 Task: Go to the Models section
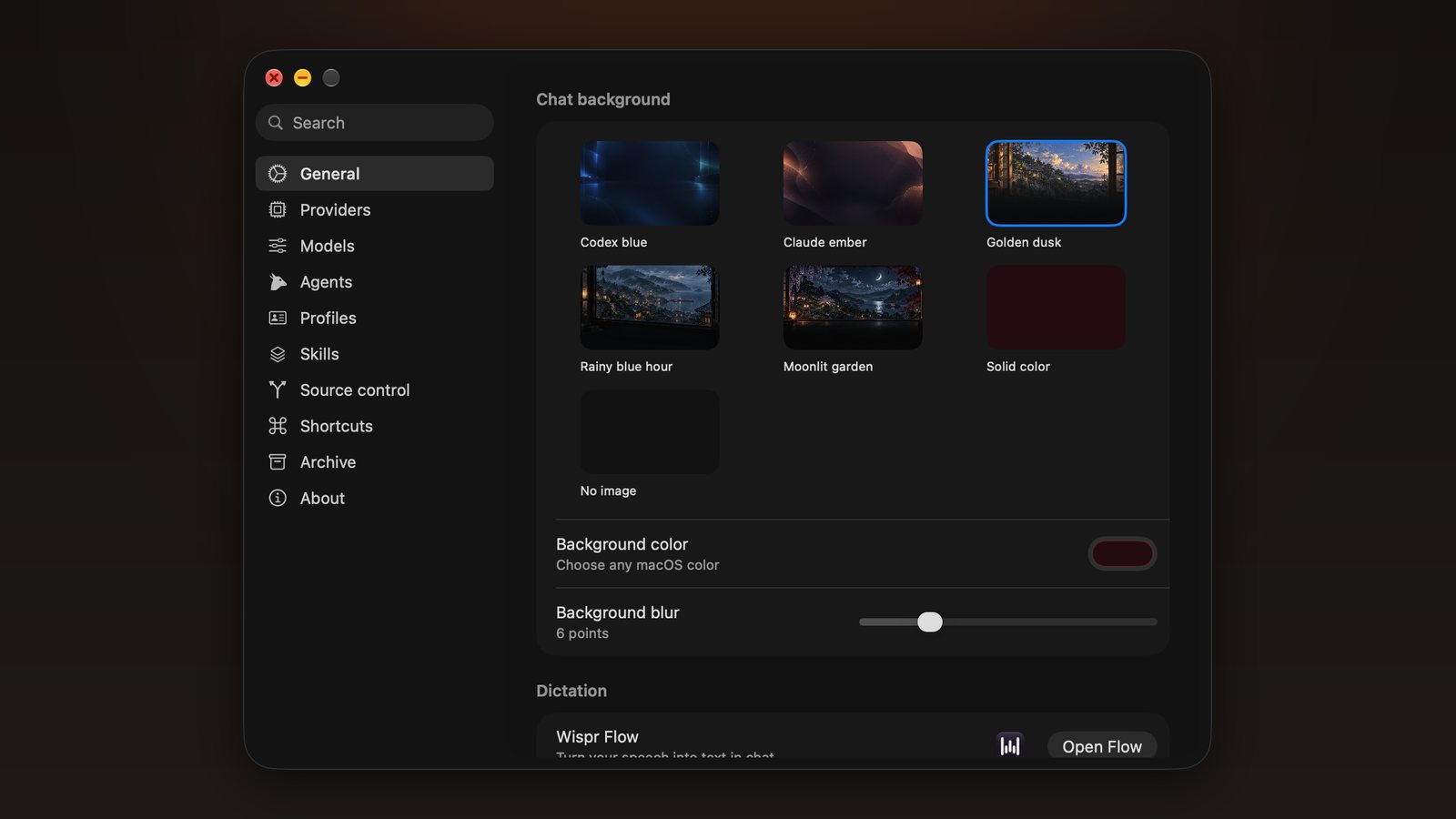pyautogui.click(x=375, y=246)
